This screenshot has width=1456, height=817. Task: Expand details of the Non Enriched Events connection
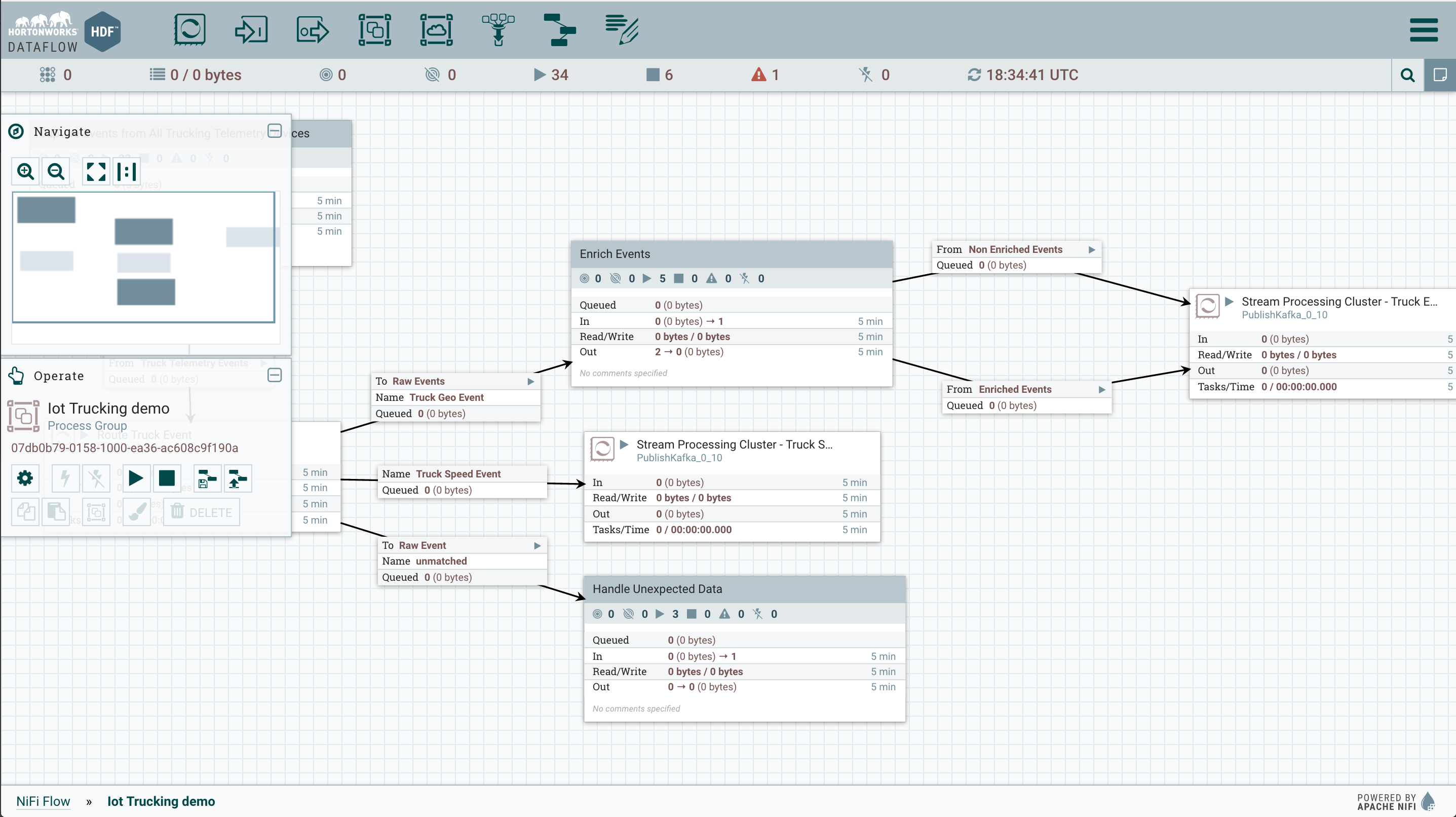[1091, 249]
